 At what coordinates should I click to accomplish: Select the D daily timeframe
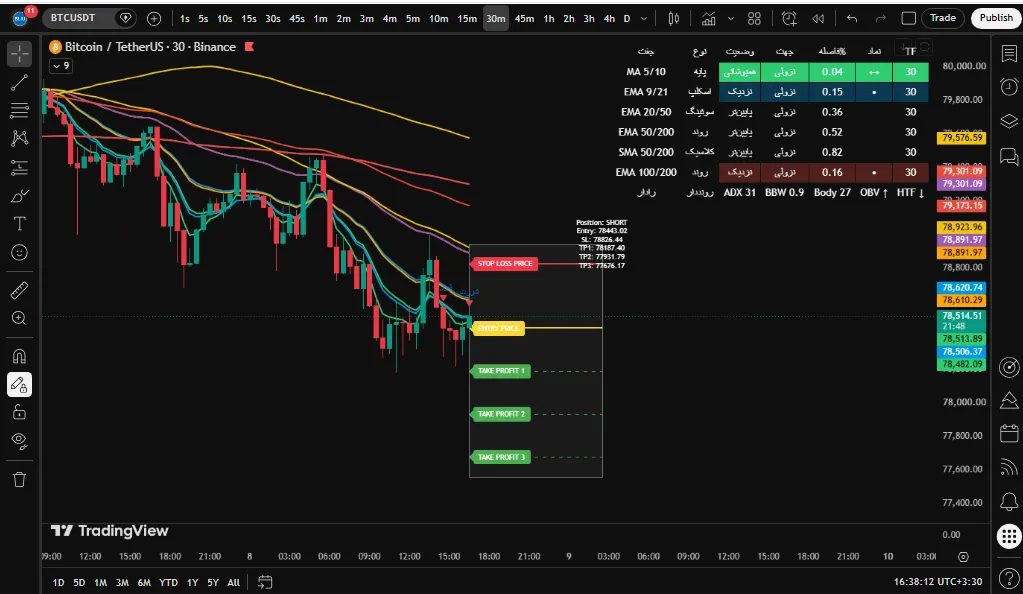627,18
